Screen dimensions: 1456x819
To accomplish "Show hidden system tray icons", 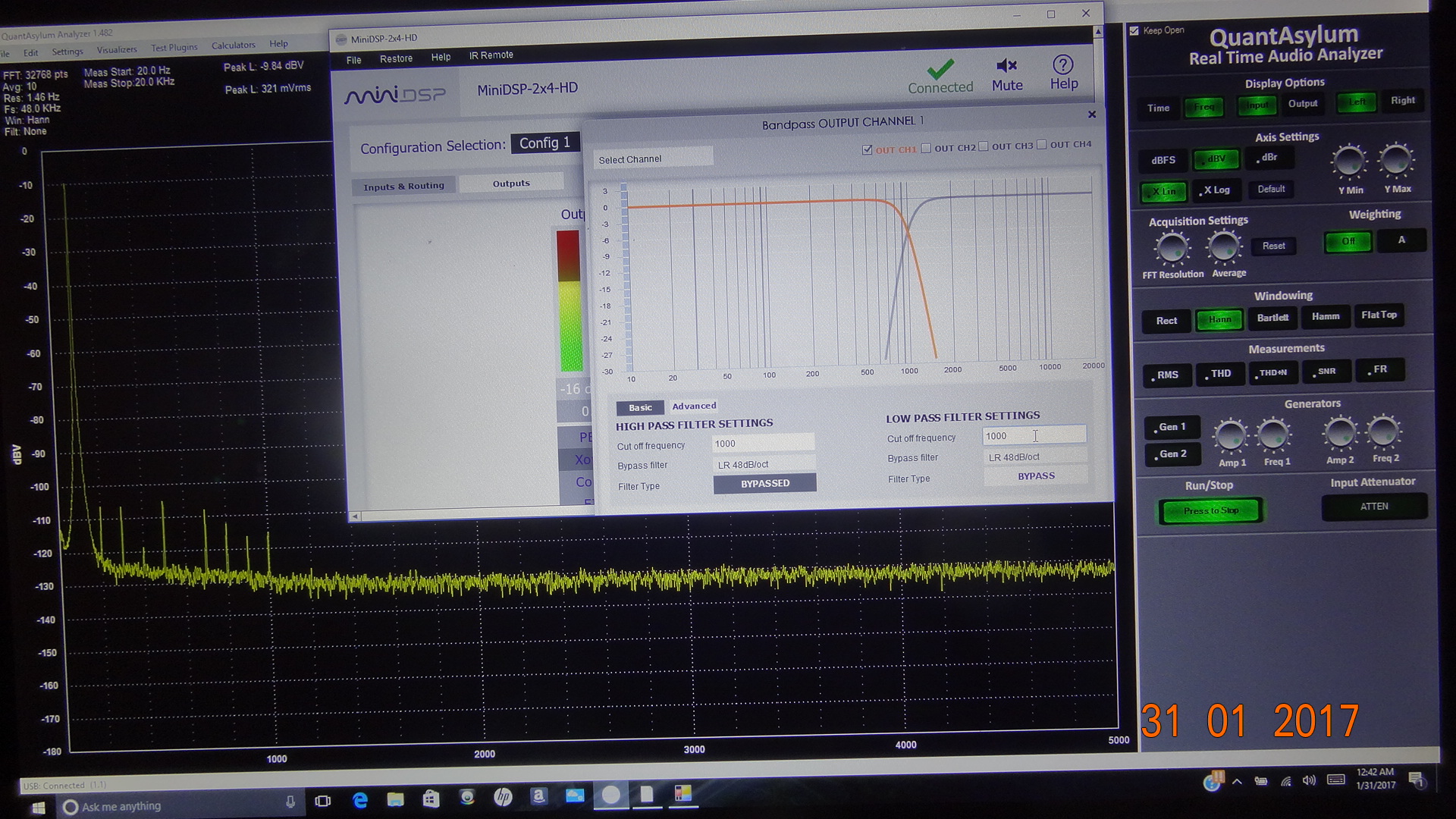I will click(1237, 782).
